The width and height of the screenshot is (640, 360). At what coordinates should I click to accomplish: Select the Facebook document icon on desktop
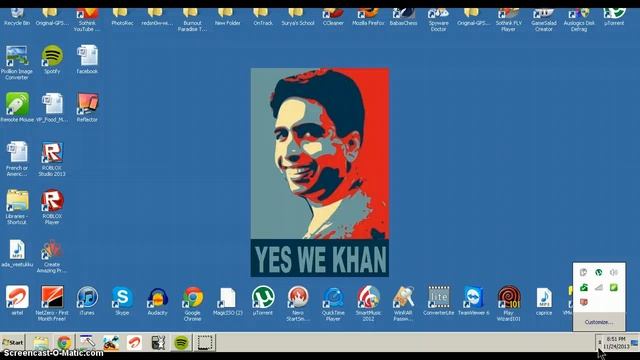point(87,60)
